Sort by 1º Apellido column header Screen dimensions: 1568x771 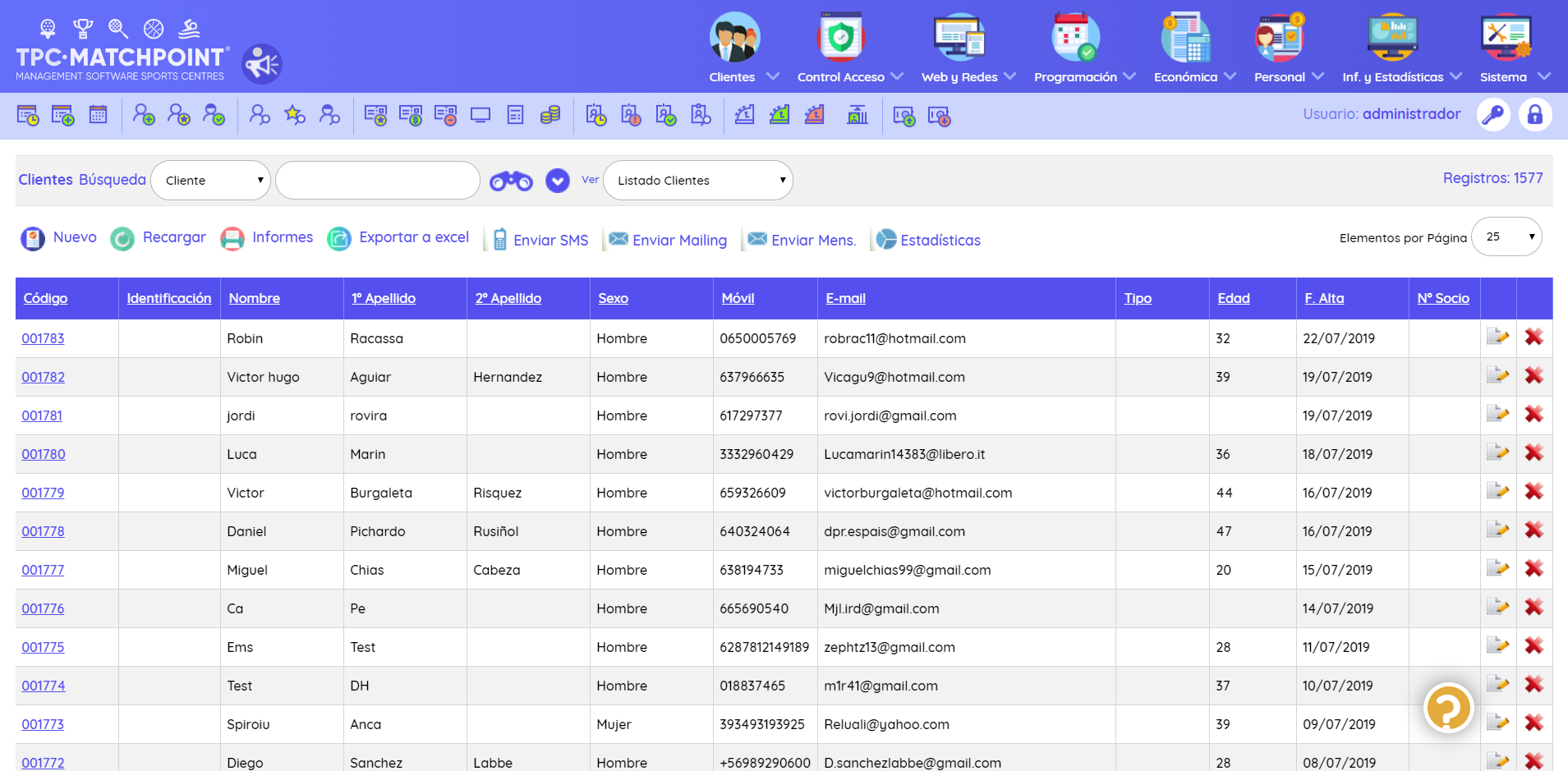click(x=384, y=298)
